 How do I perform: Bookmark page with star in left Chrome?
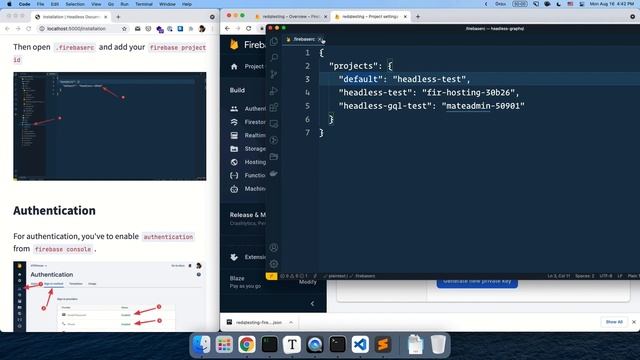tap(124, 29)
